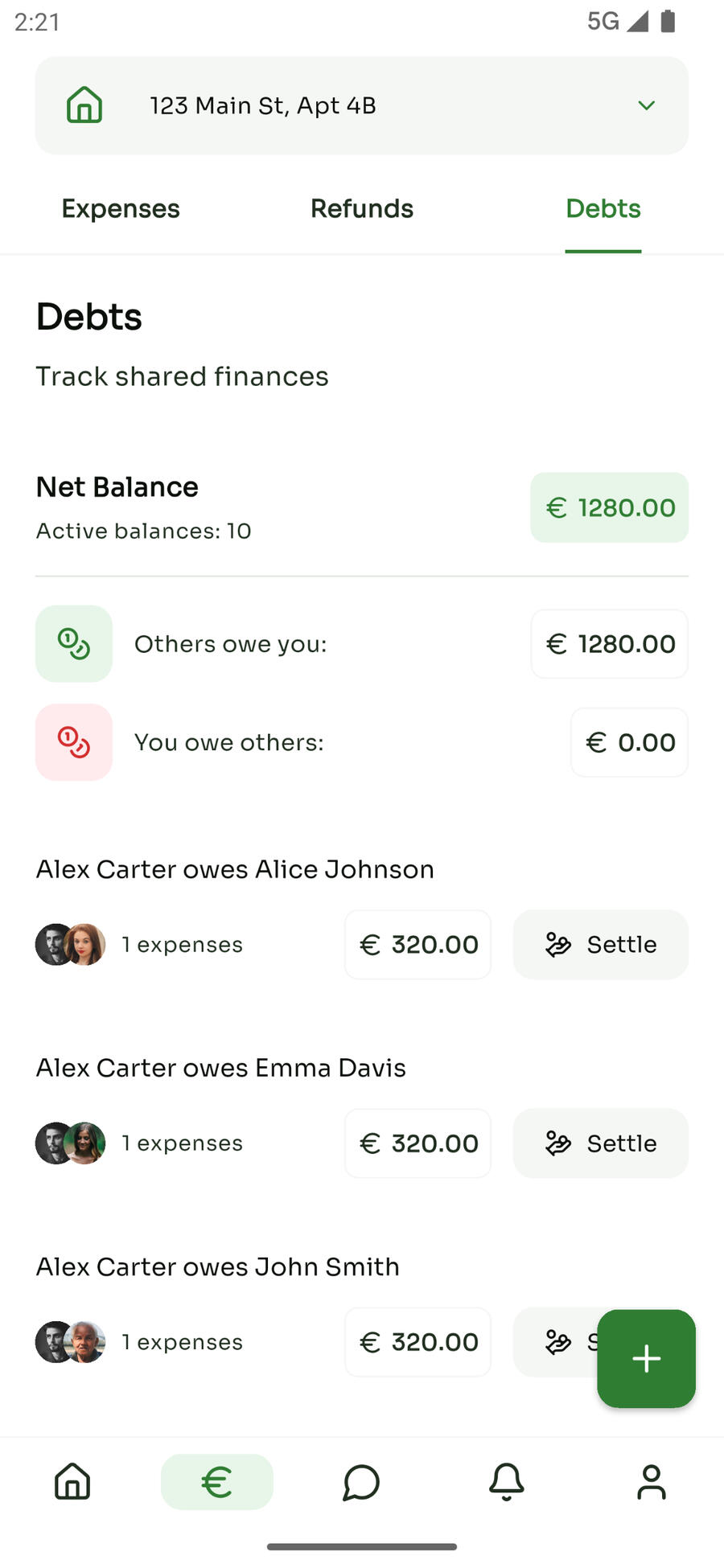Settle the debt with Alice Johnson
This screenshot has height=1568, width=724.
tap(601, 945)
